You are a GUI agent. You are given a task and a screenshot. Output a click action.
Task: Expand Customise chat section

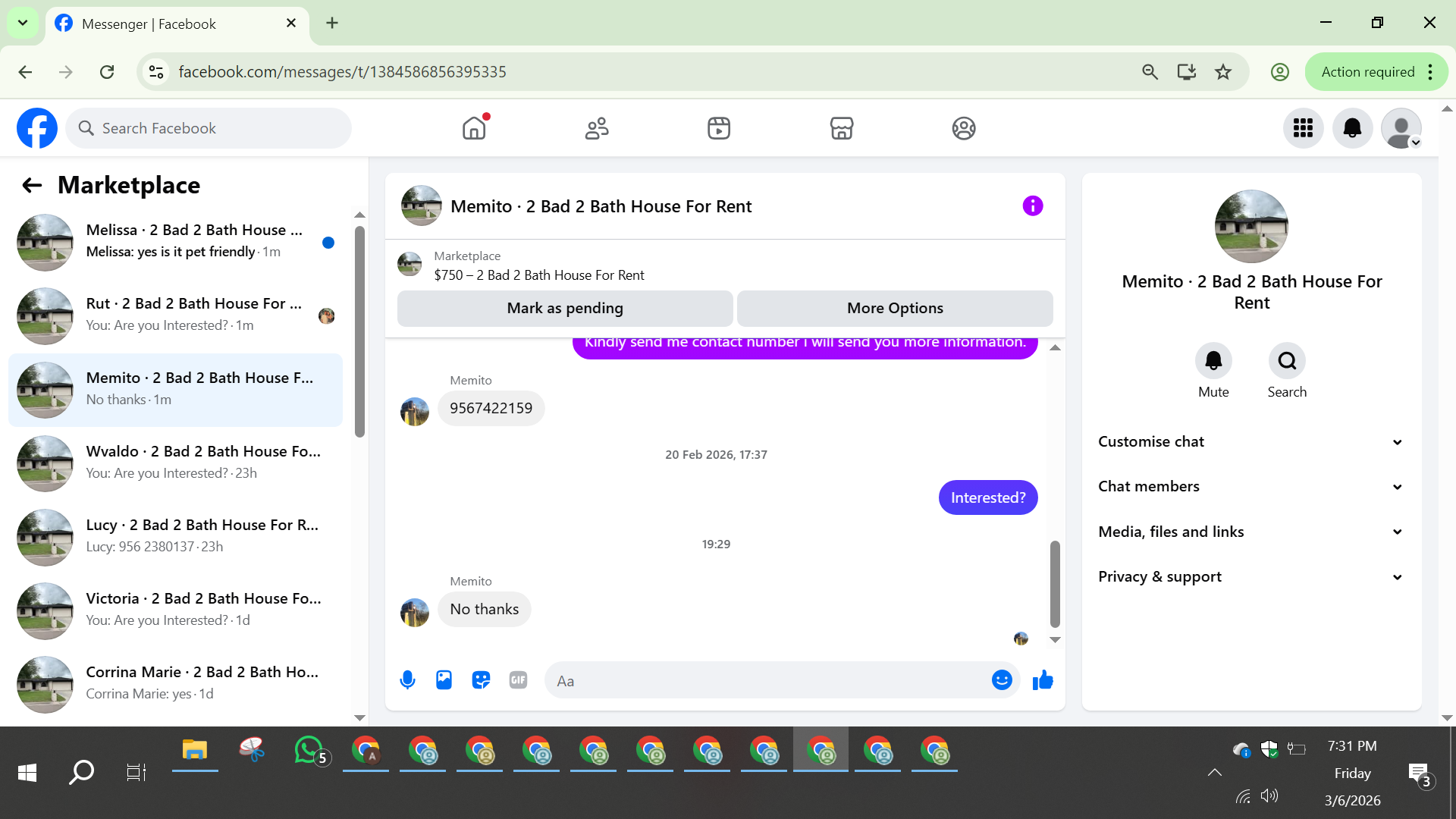pyautogui.click(x=1251, y=441)
